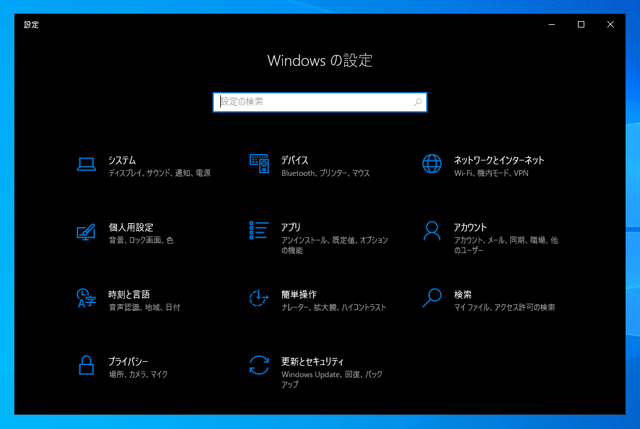Click the アプリ list icon
This screenshot has width=640, height=429.
click(x=259, y=230)
